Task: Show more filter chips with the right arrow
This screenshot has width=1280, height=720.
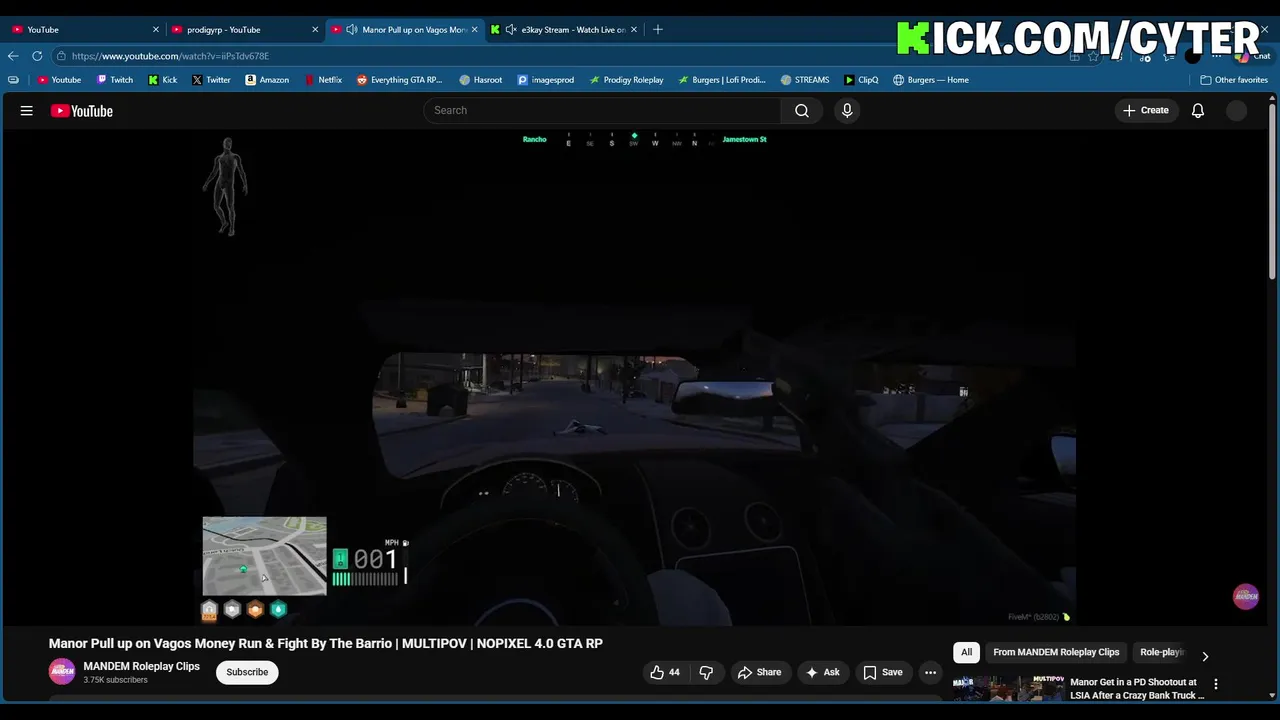Action: tap(1205, 656)
